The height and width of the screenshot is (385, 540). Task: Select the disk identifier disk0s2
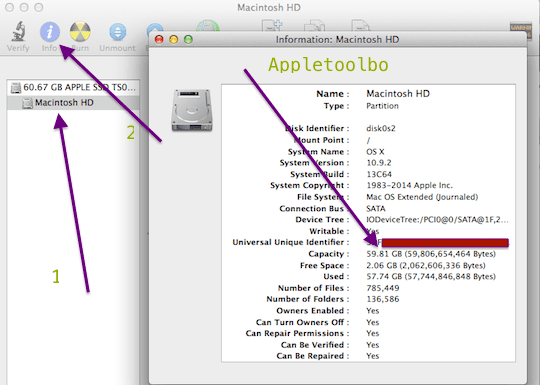(381, 128)
